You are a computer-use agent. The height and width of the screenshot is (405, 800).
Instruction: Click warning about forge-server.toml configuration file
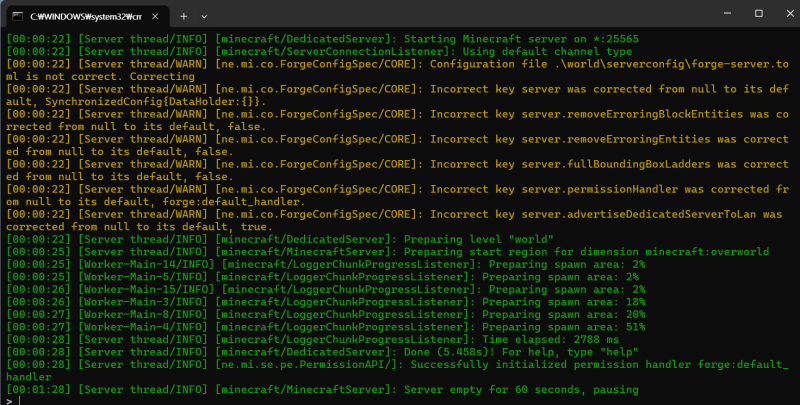tap(397, 70)
